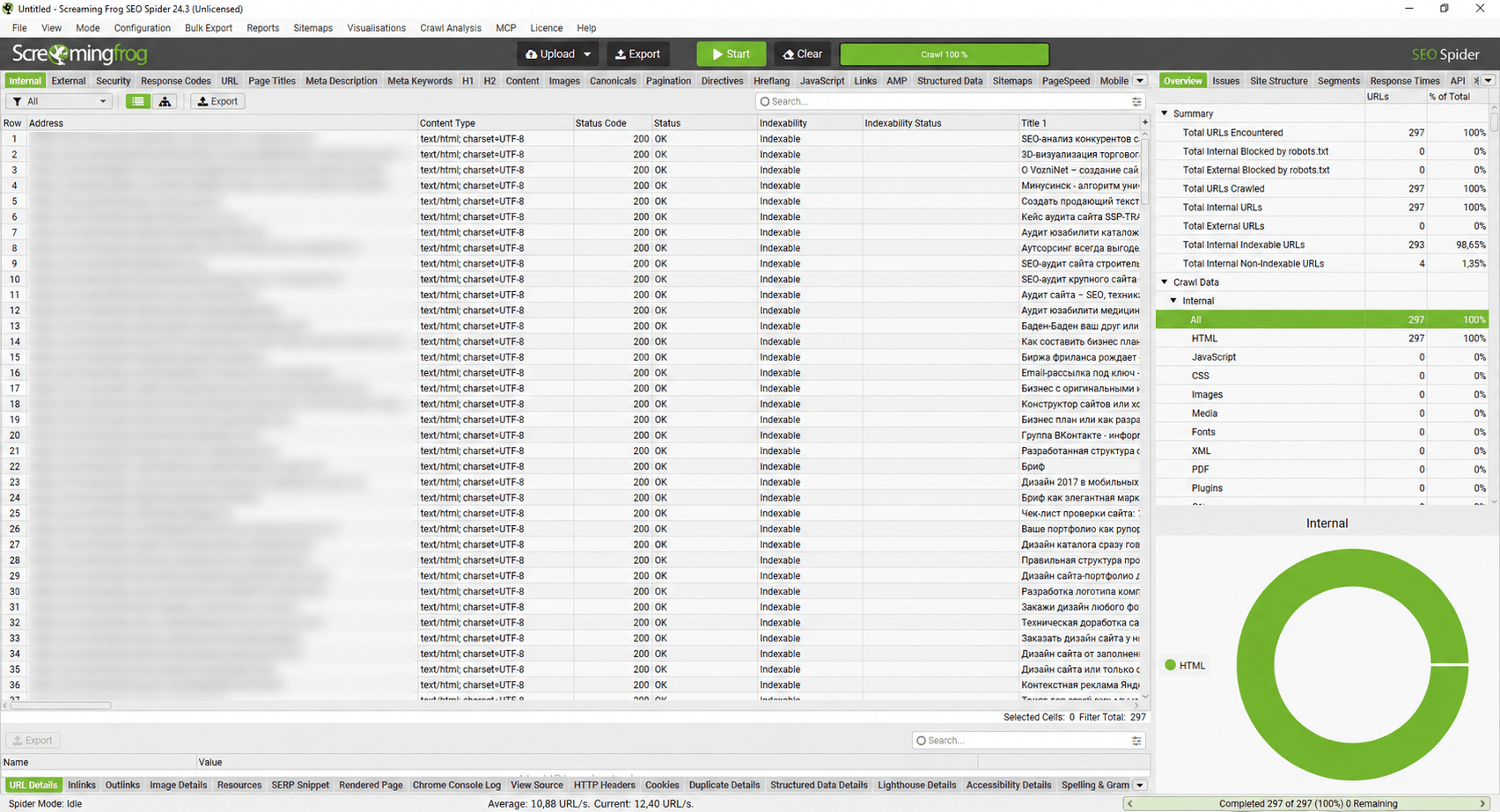Open the File menu
This screenshot has width=1500, height=812.
click(19, 28)
